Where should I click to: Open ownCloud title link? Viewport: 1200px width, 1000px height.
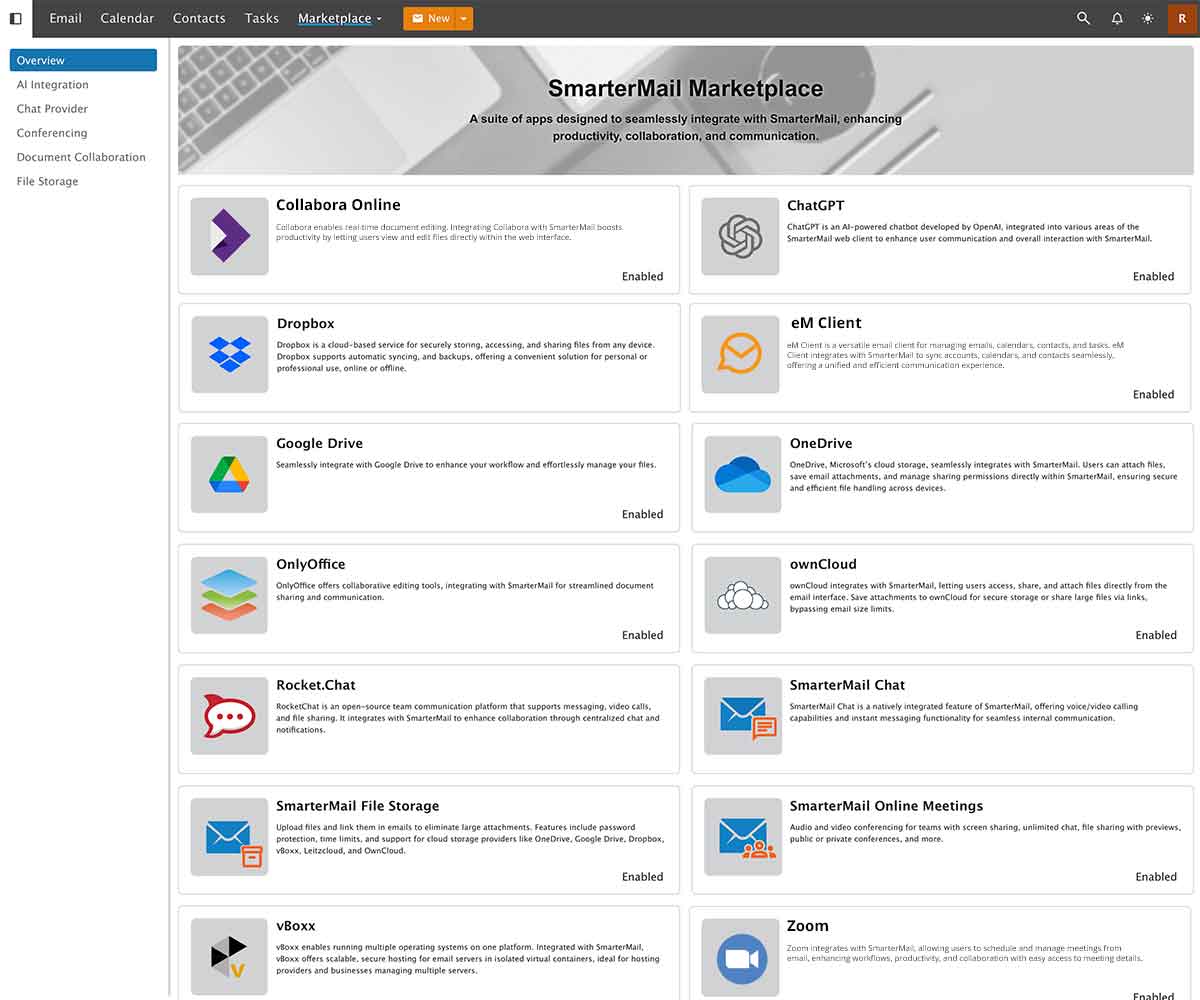[x=823, y=564]
